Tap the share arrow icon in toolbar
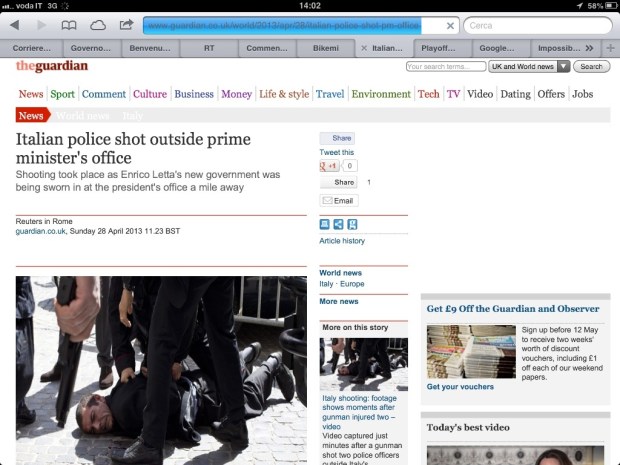 tap(126, 25)
